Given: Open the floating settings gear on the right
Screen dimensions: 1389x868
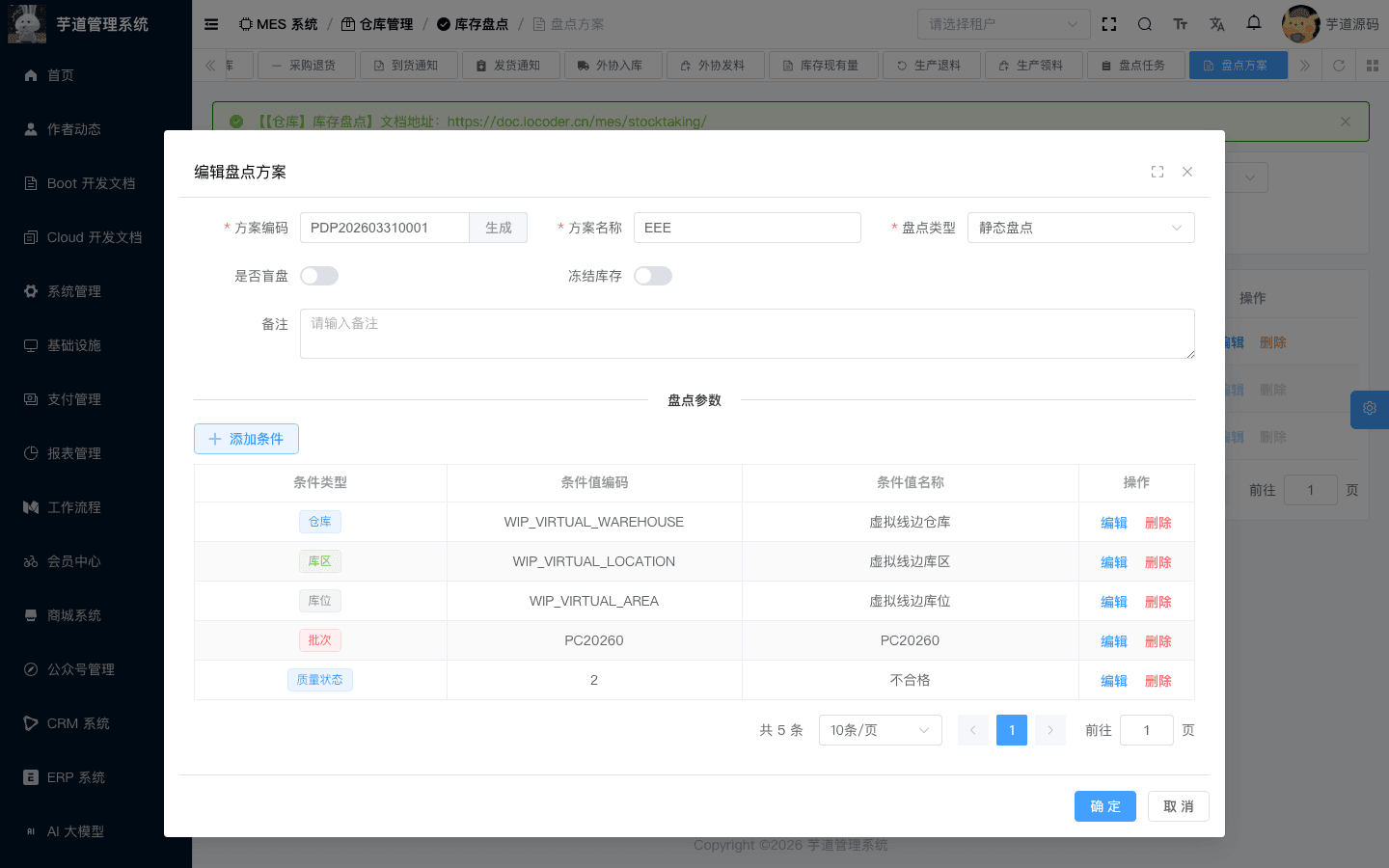Looking at the screenshot, I should coord(1369,409).
